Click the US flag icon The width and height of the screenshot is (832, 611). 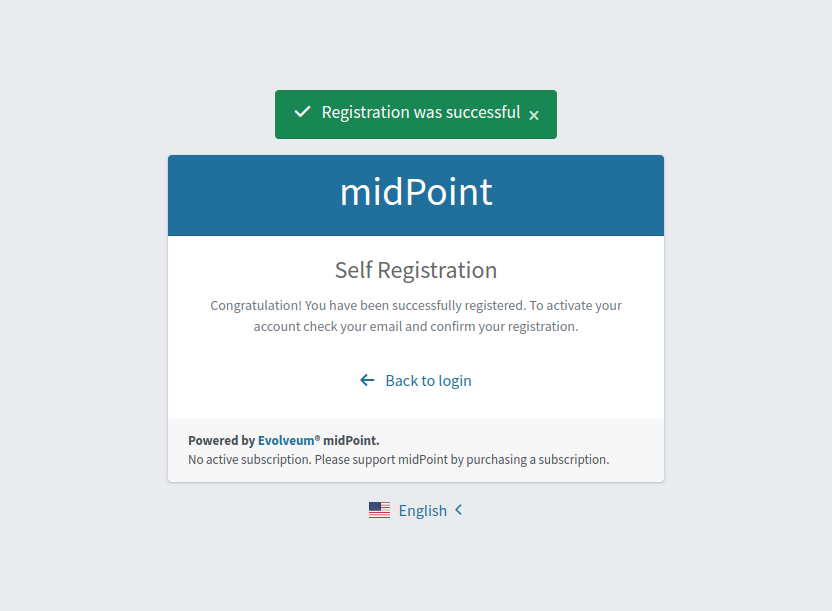tap(379, 510)
